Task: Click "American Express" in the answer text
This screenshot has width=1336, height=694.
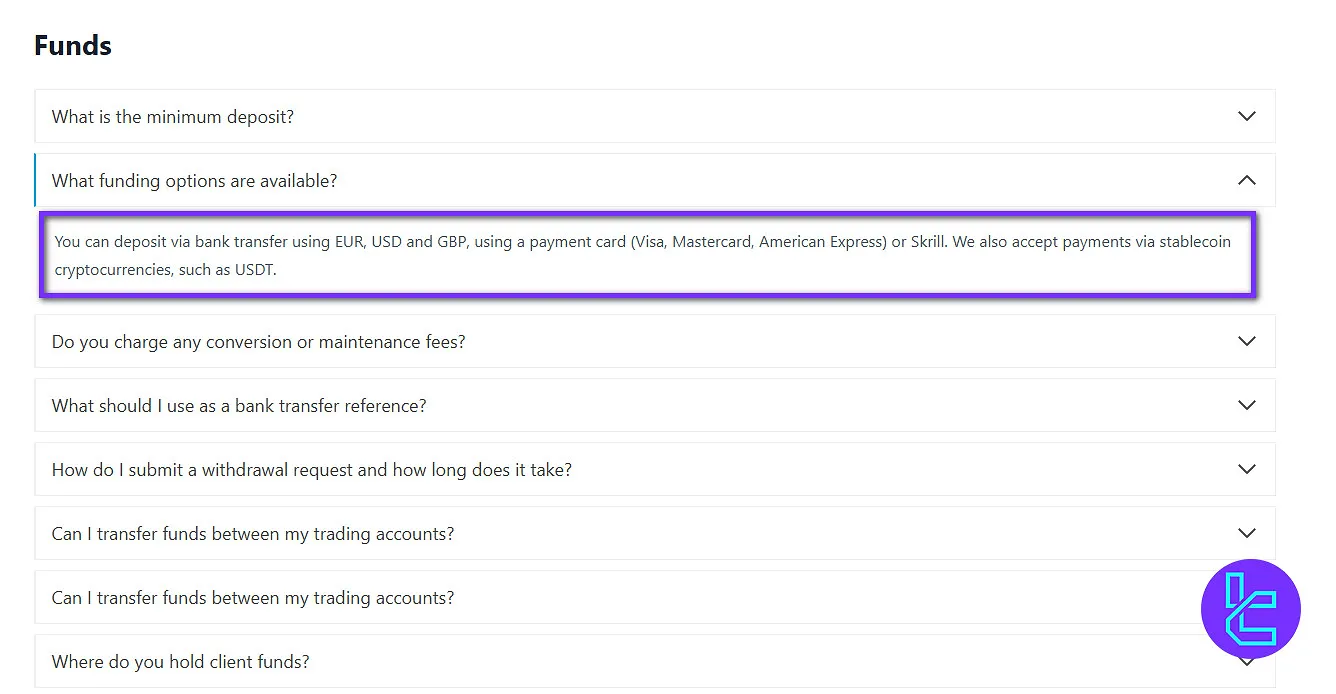Action: click(x=822, y=242)
